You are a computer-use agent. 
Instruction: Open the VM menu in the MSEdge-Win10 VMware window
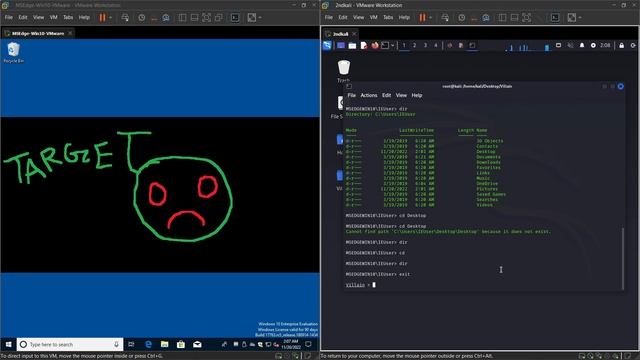[x=53, y=18]
